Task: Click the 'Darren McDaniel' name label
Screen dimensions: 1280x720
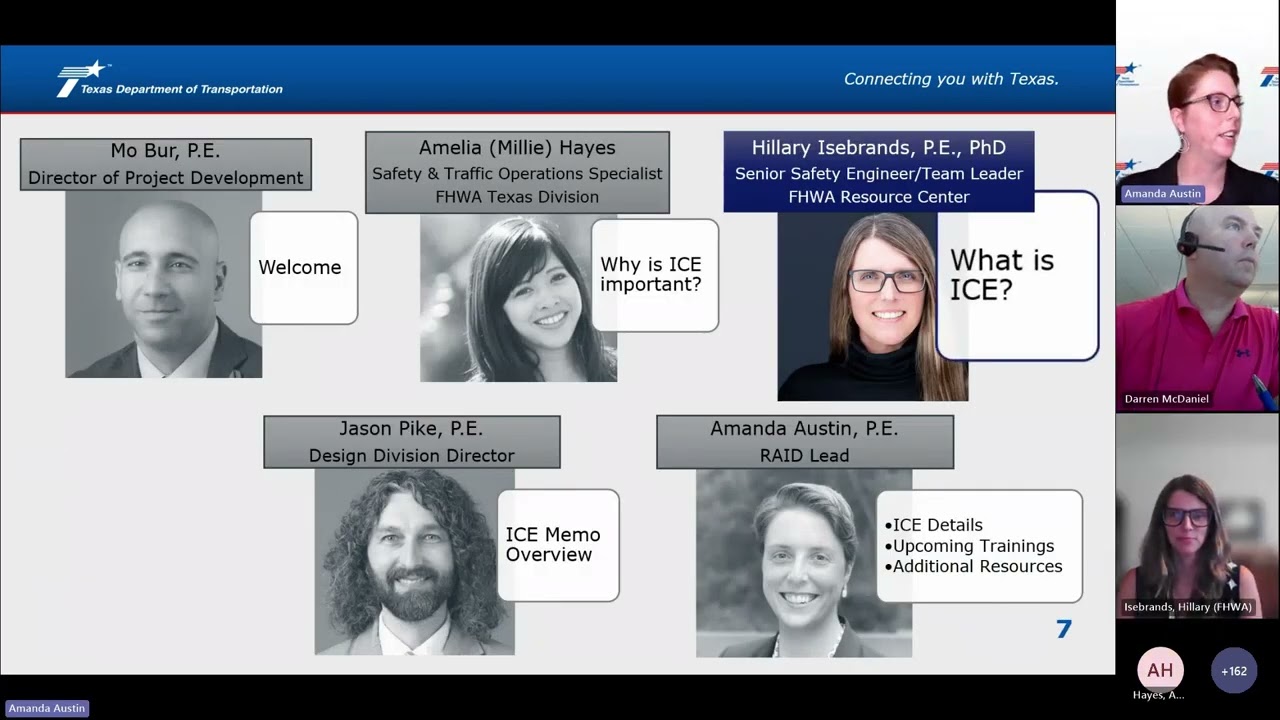Action: point(1167,399)
